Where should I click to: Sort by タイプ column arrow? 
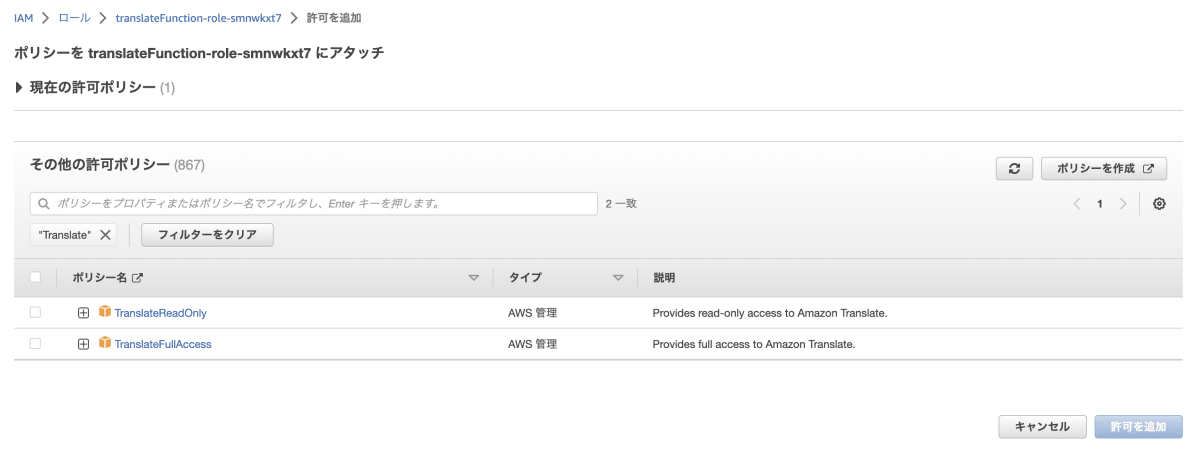tap(618, 278)
